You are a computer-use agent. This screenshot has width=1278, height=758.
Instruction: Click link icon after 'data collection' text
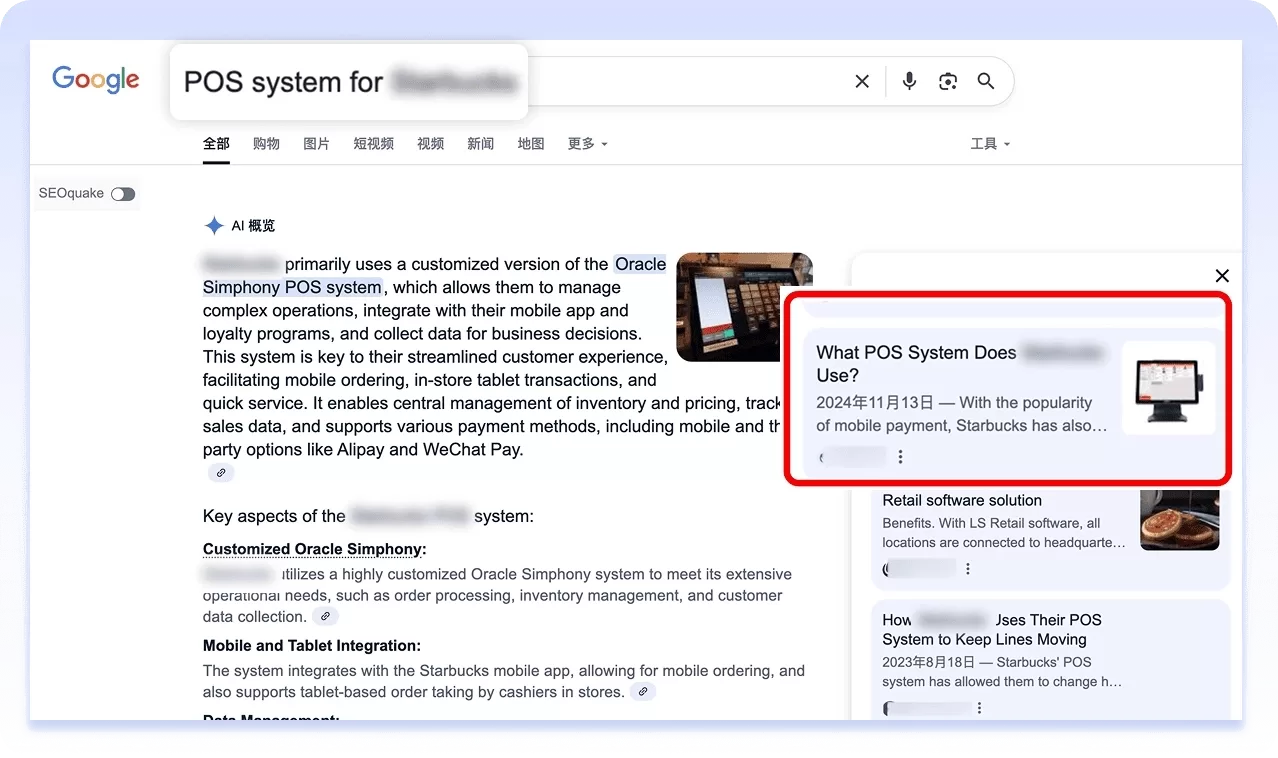[325, 617]
